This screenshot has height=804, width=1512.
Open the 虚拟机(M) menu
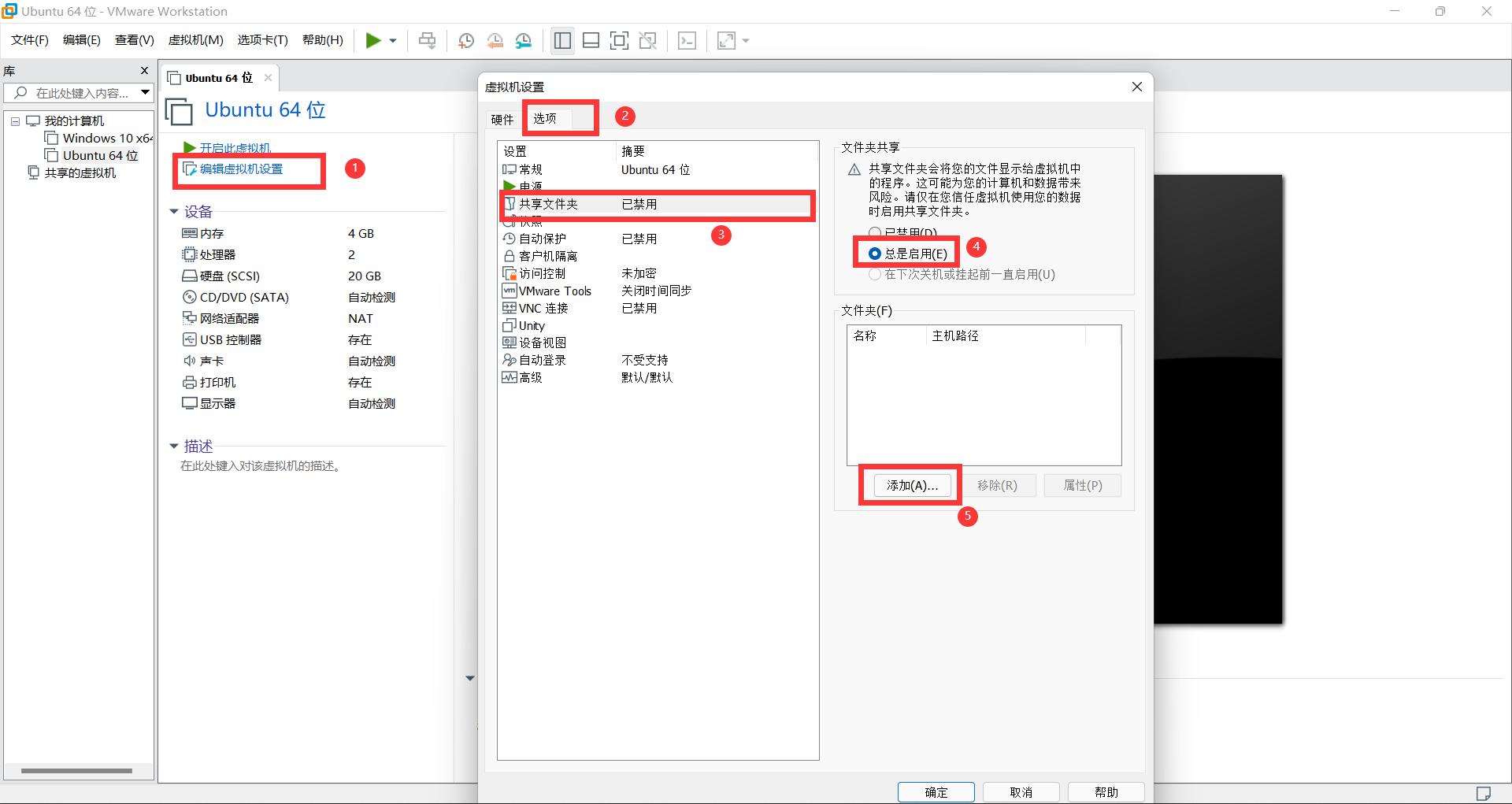pyautogui.click(x=195, y=39)
